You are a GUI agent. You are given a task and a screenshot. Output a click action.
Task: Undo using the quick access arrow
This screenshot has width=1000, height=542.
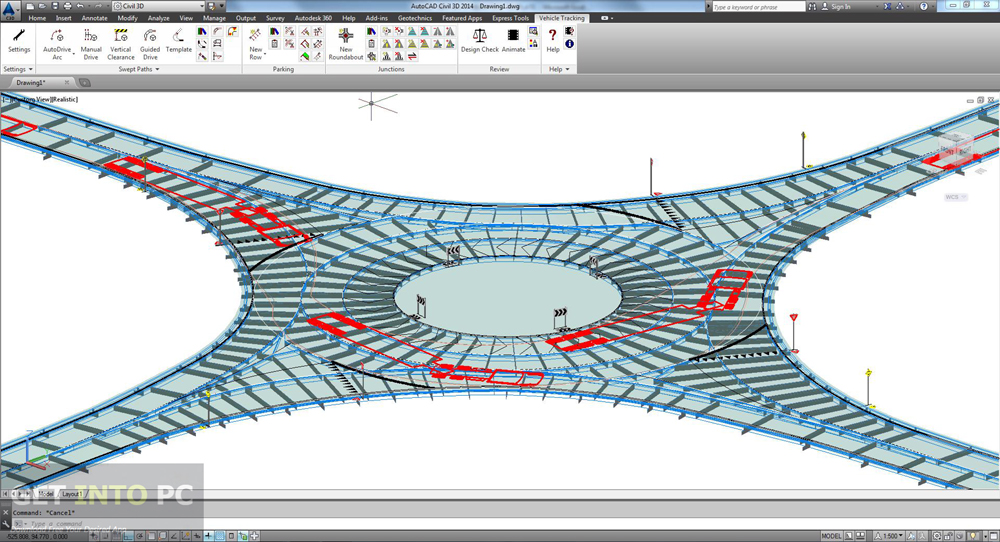(x=80, y=6)
